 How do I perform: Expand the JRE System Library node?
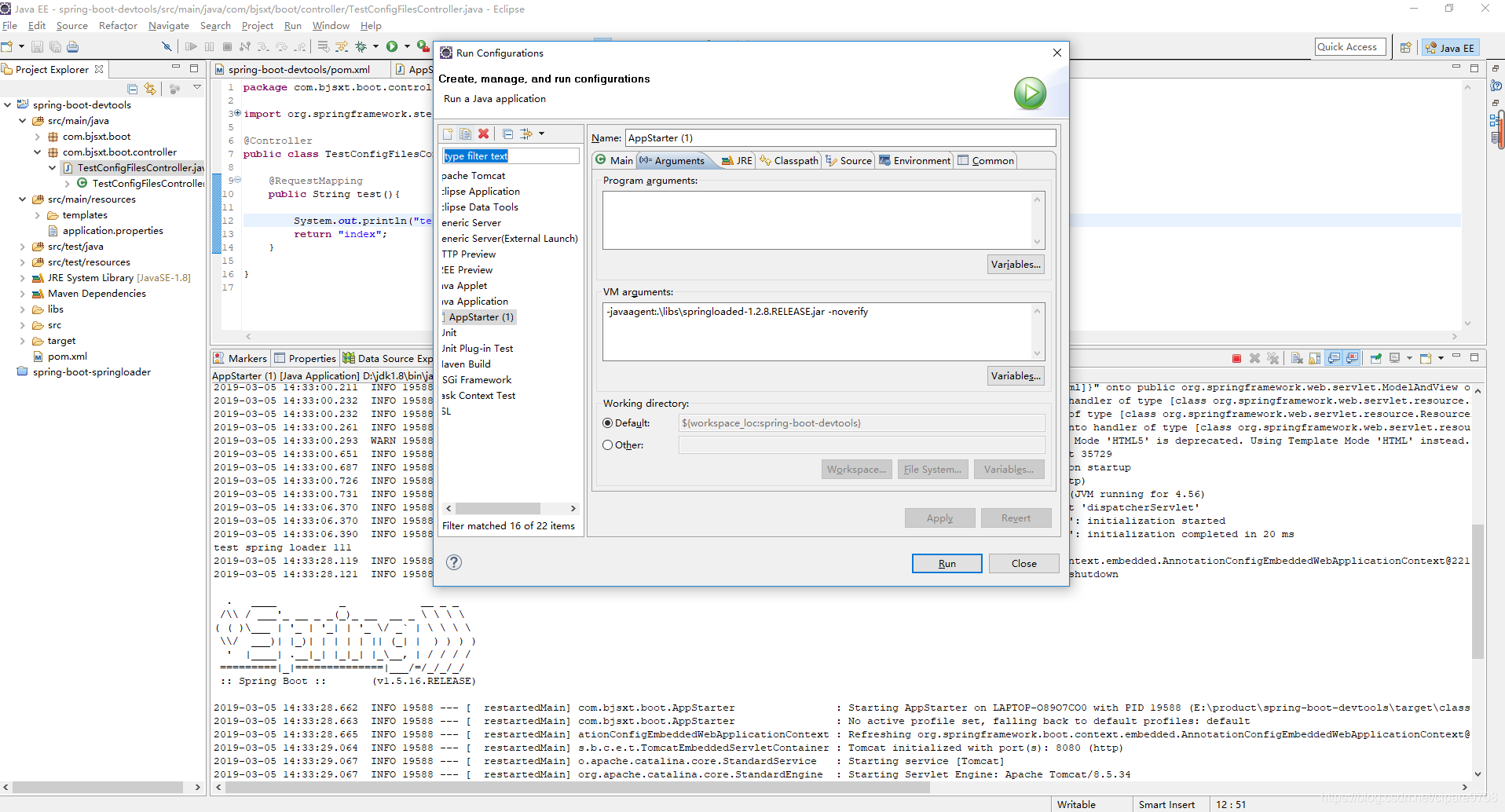pos(23,278)
